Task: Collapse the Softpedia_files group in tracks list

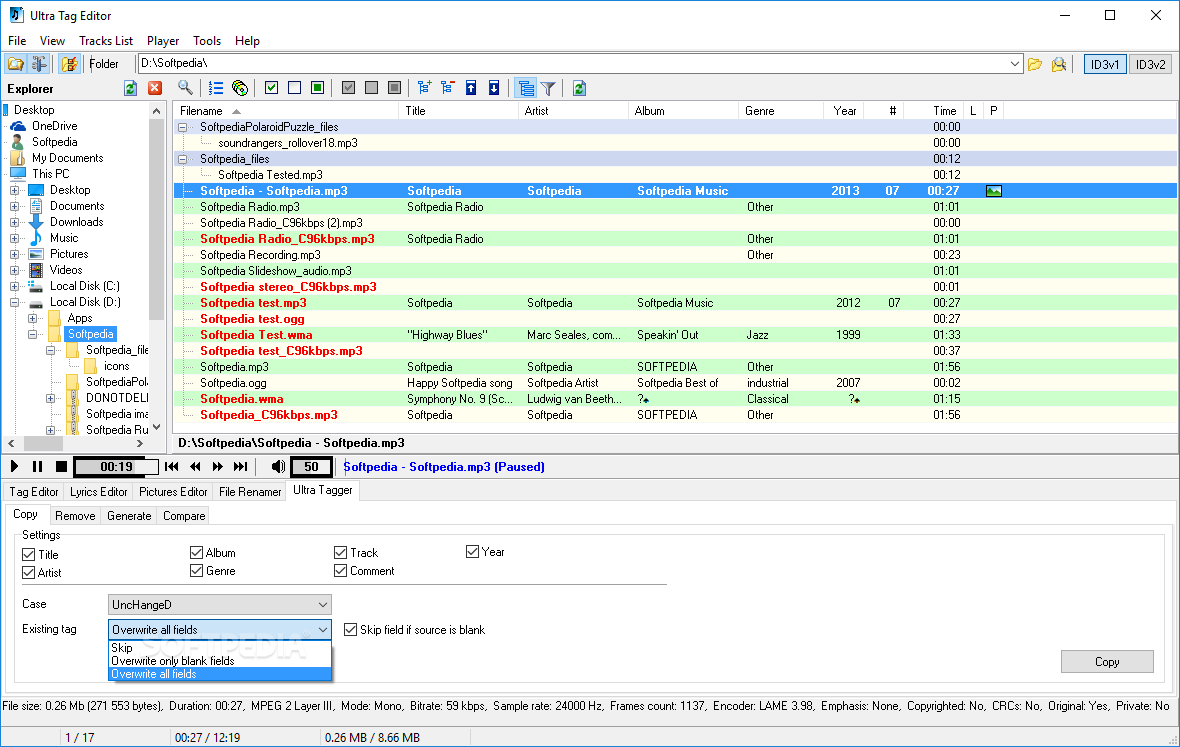Action: [x=182, y=159]
